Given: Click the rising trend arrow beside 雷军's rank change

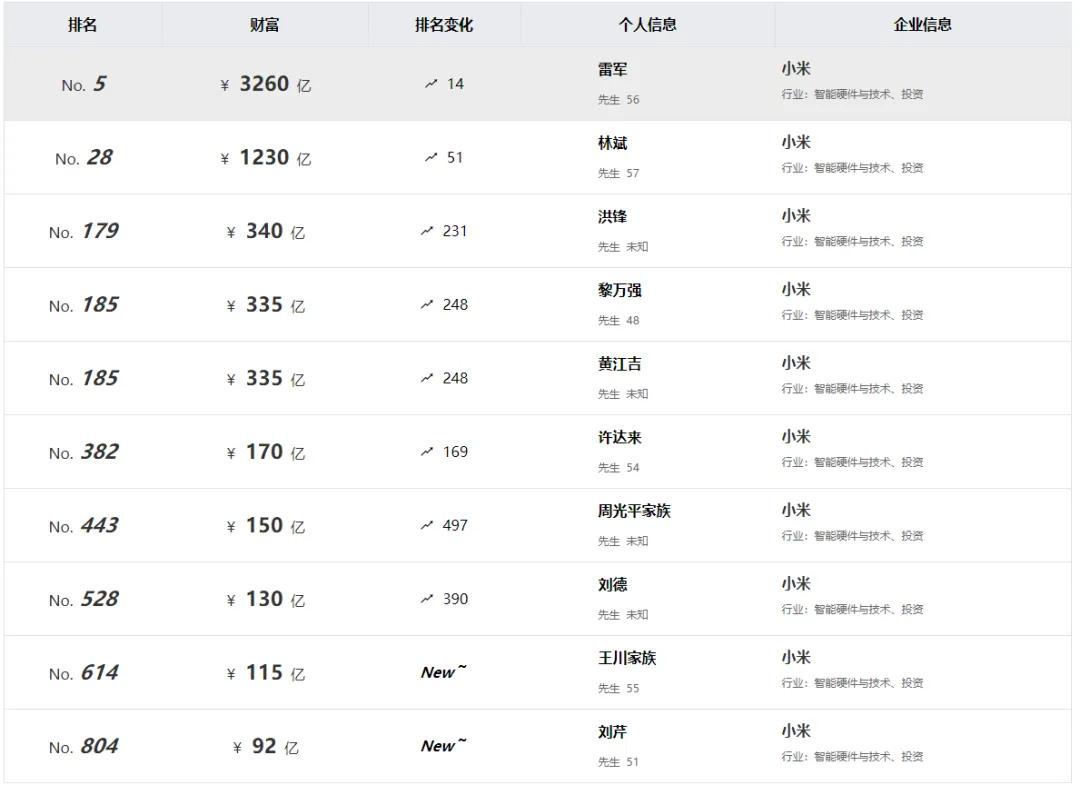Looking at the screenshot, I should coord(432,84).
